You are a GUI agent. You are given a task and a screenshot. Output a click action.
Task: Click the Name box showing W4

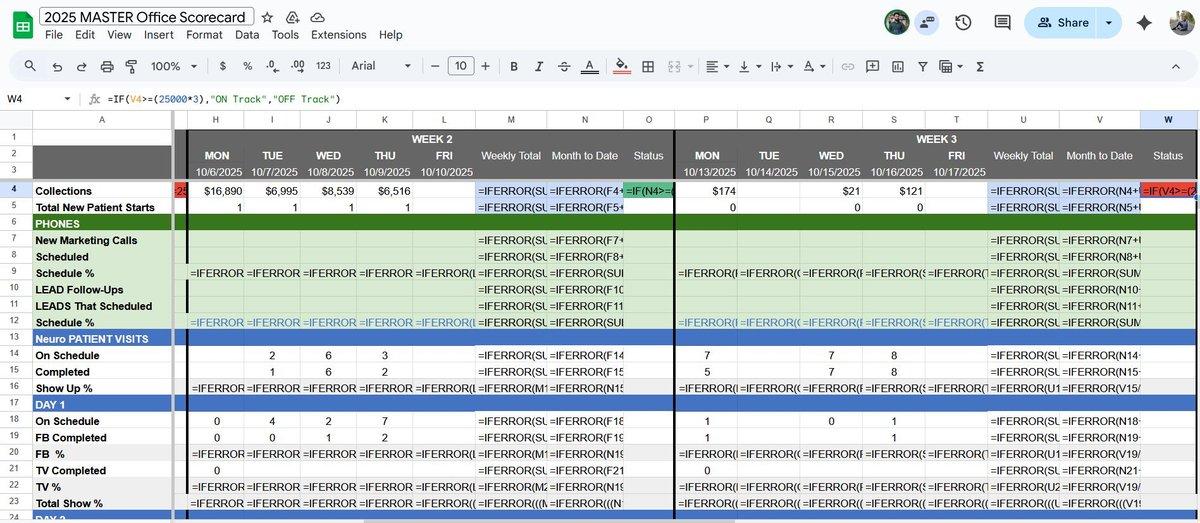(x=38, y=99)
